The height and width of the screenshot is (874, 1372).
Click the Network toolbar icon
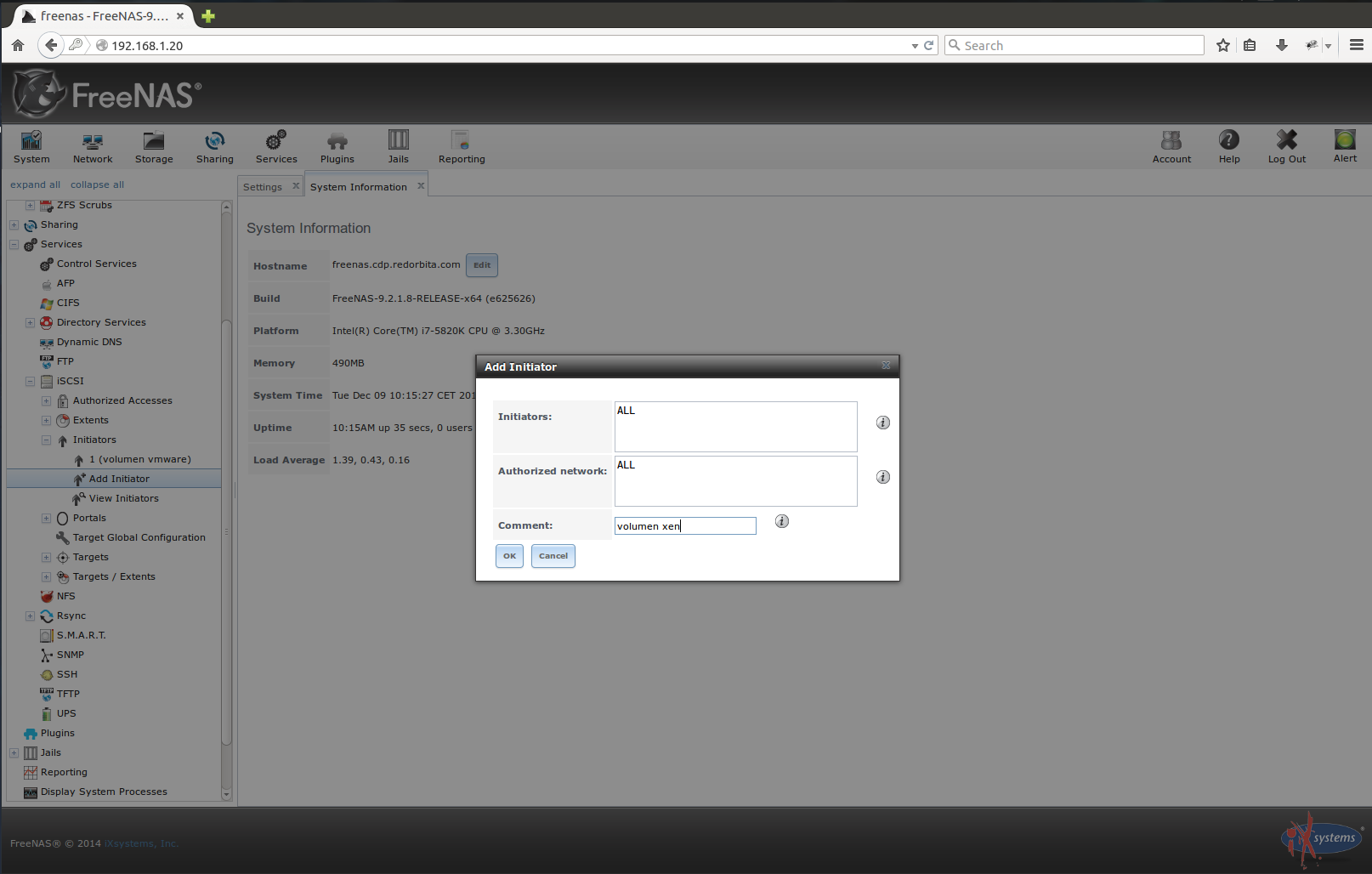coord(92,146)
